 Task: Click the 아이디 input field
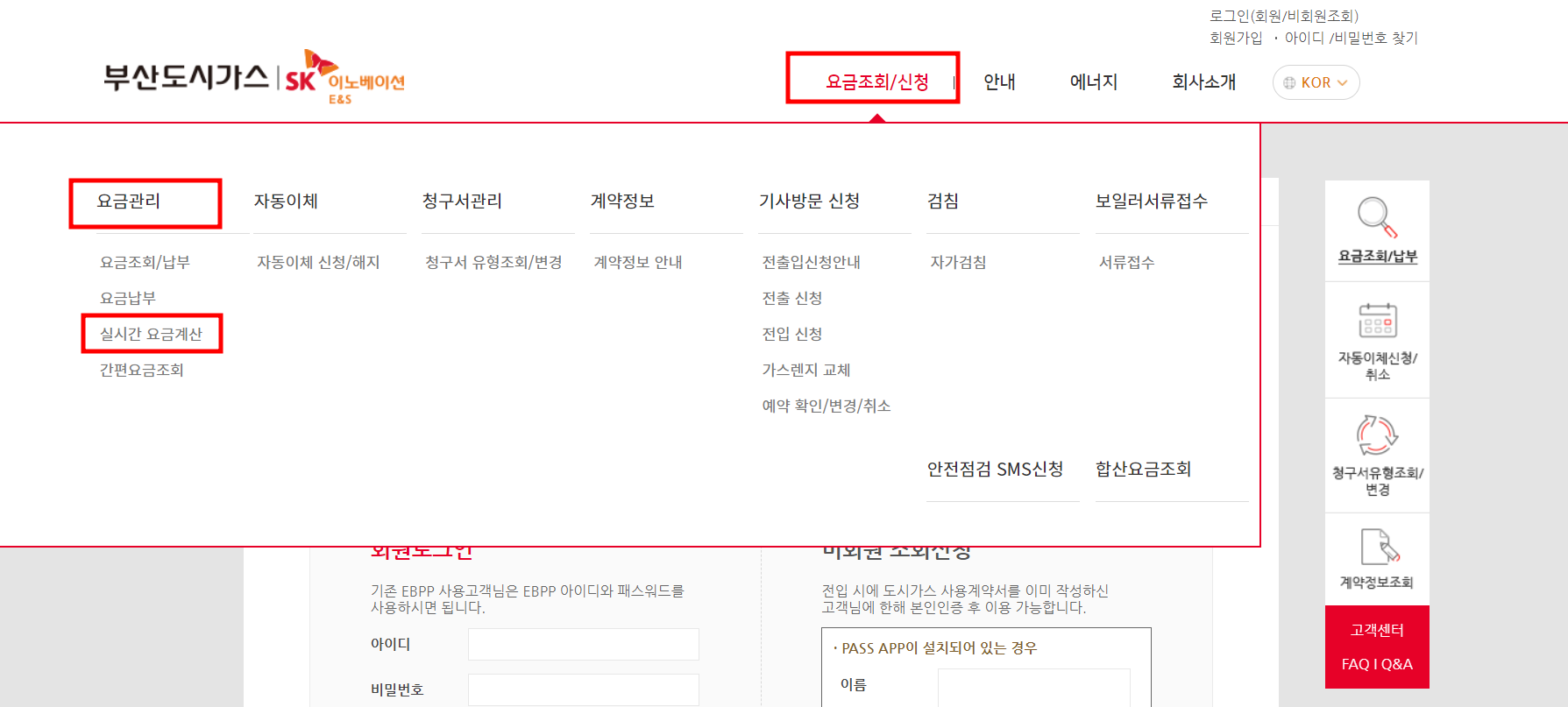(x=584, y=644)
